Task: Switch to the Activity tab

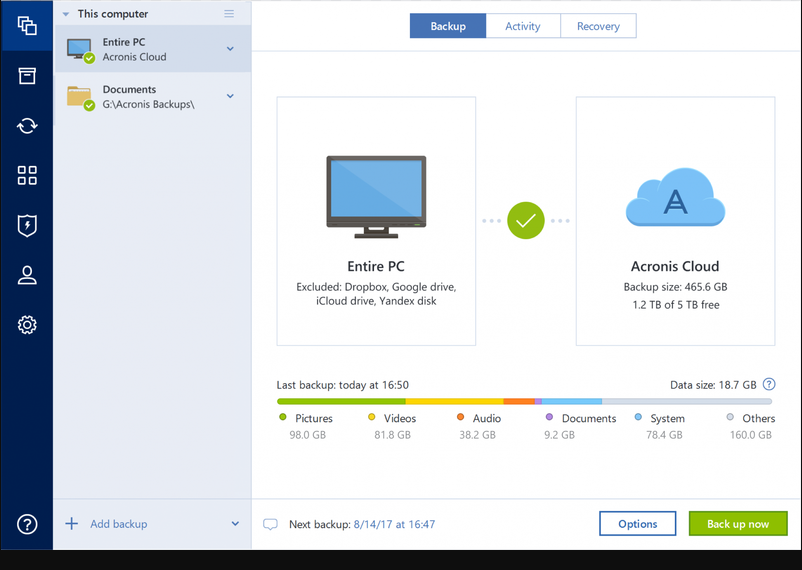Action: coord(523,26)
